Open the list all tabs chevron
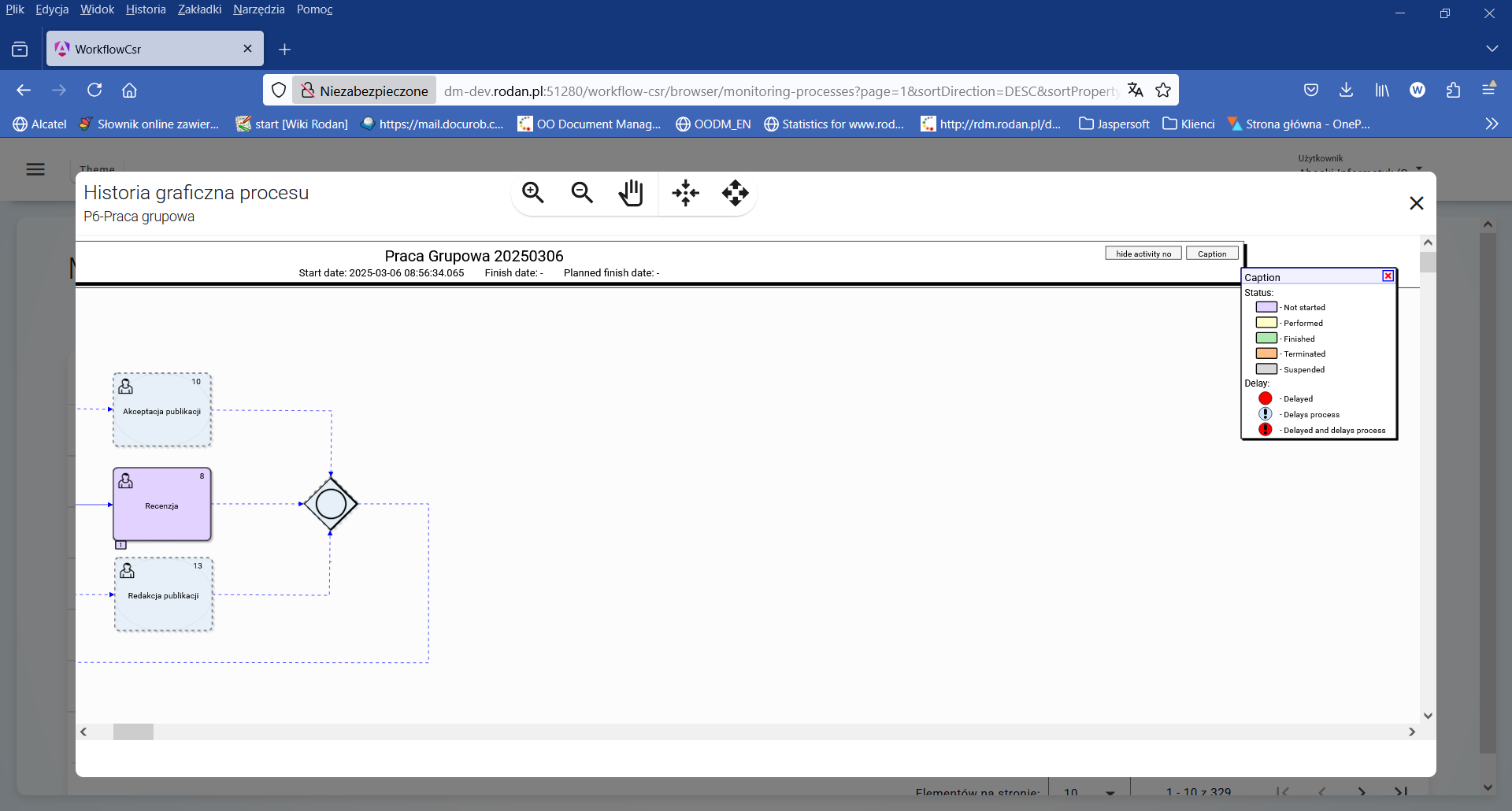1512x811 pixels. (x=1493, y=48)
